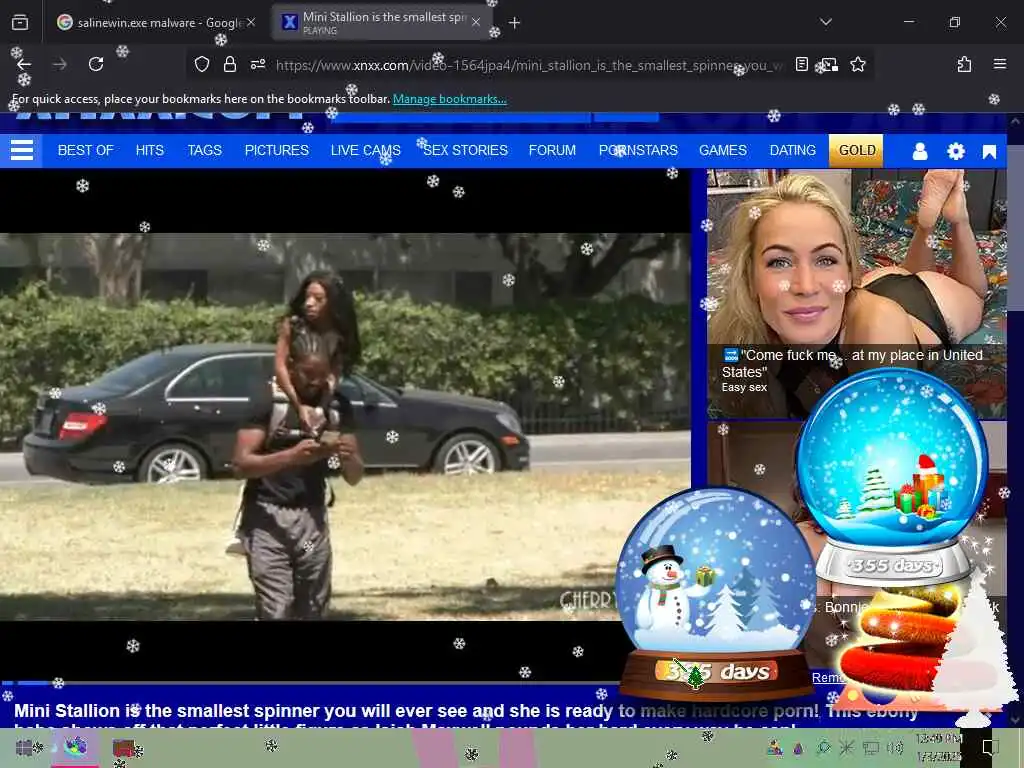Close the salinewin.exe malware Google tab
This screenshot has width=1024, height=768.
click(x=251, y=22)
